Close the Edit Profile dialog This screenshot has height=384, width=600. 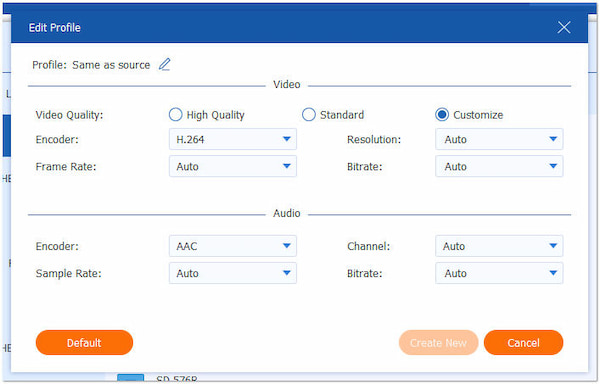[564, 28]
